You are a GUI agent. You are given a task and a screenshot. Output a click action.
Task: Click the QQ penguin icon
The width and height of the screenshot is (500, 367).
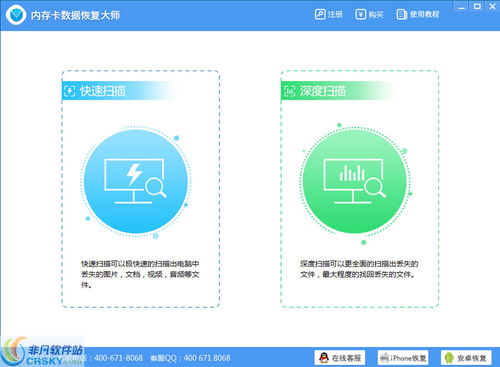point(323,358)
